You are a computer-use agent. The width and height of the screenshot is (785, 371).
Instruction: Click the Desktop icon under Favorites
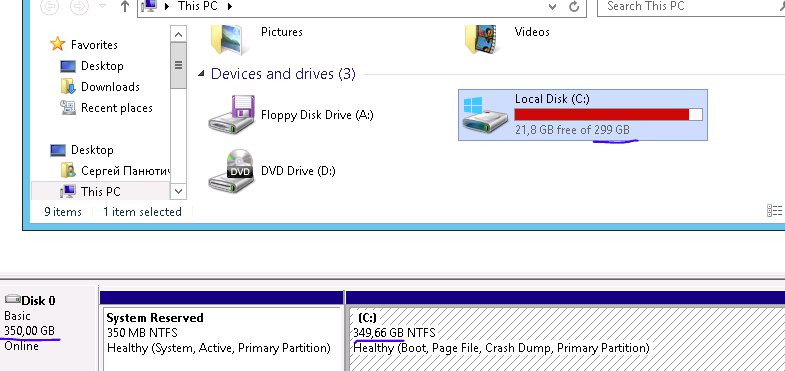pos(68,66)
